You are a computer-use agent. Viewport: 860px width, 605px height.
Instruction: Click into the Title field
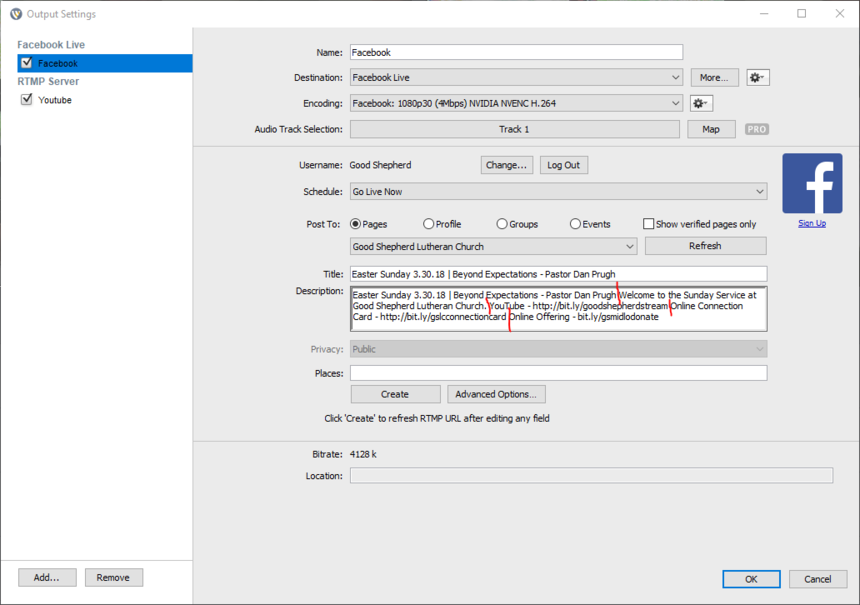pyautogui.click(x=558, y=274)
